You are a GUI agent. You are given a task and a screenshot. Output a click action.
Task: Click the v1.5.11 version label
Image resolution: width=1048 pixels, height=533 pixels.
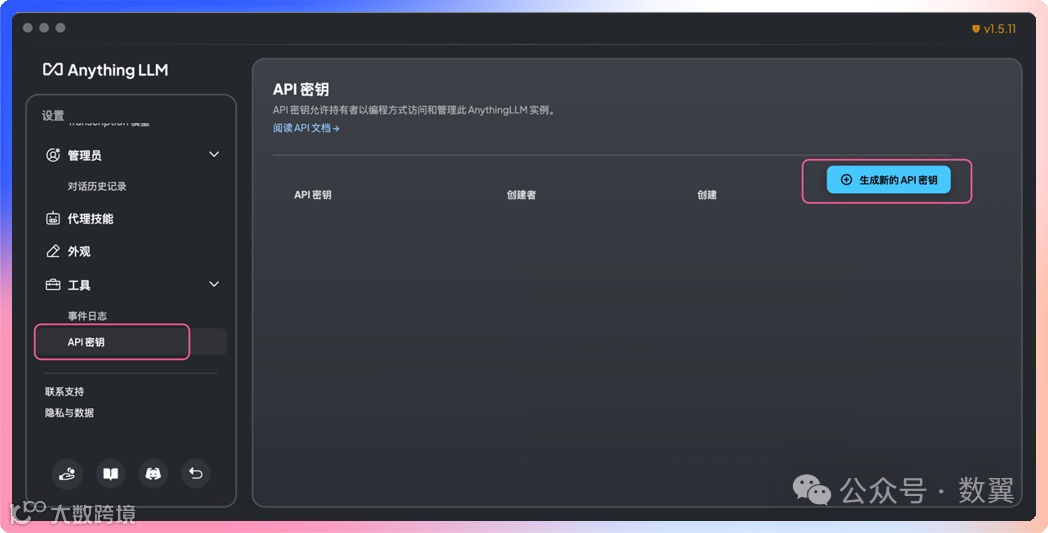tap(999, 29)
